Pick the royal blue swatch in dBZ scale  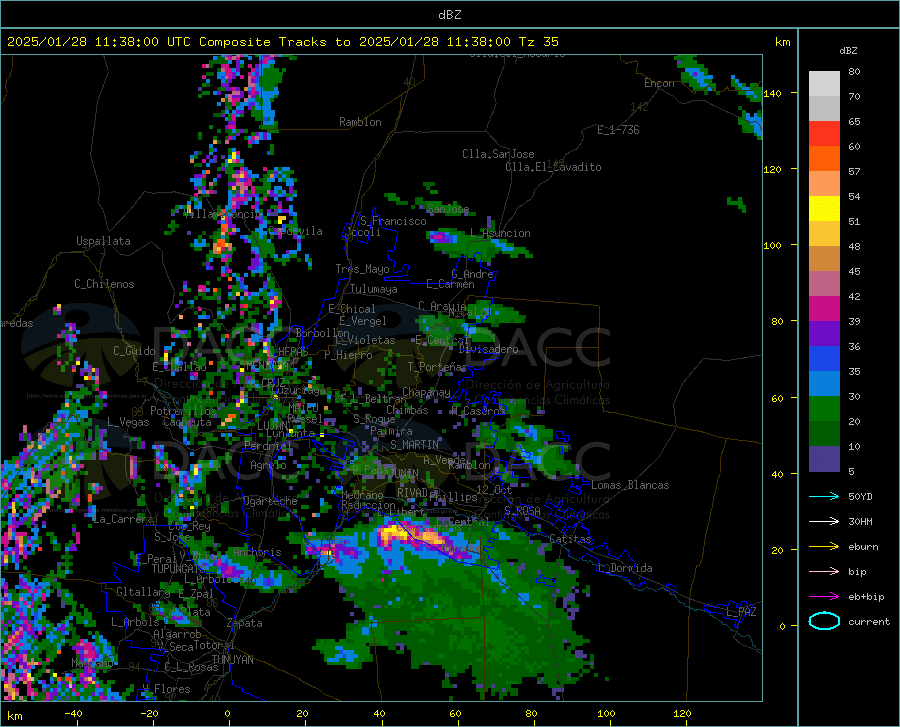coord(824,359)
